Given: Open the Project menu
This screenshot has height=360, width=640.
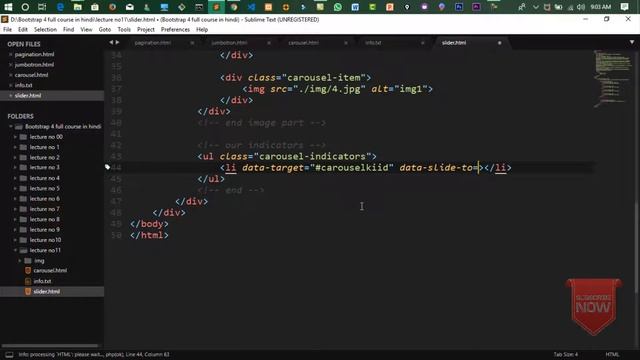Looking at the screenshot, I should (146, 29).
